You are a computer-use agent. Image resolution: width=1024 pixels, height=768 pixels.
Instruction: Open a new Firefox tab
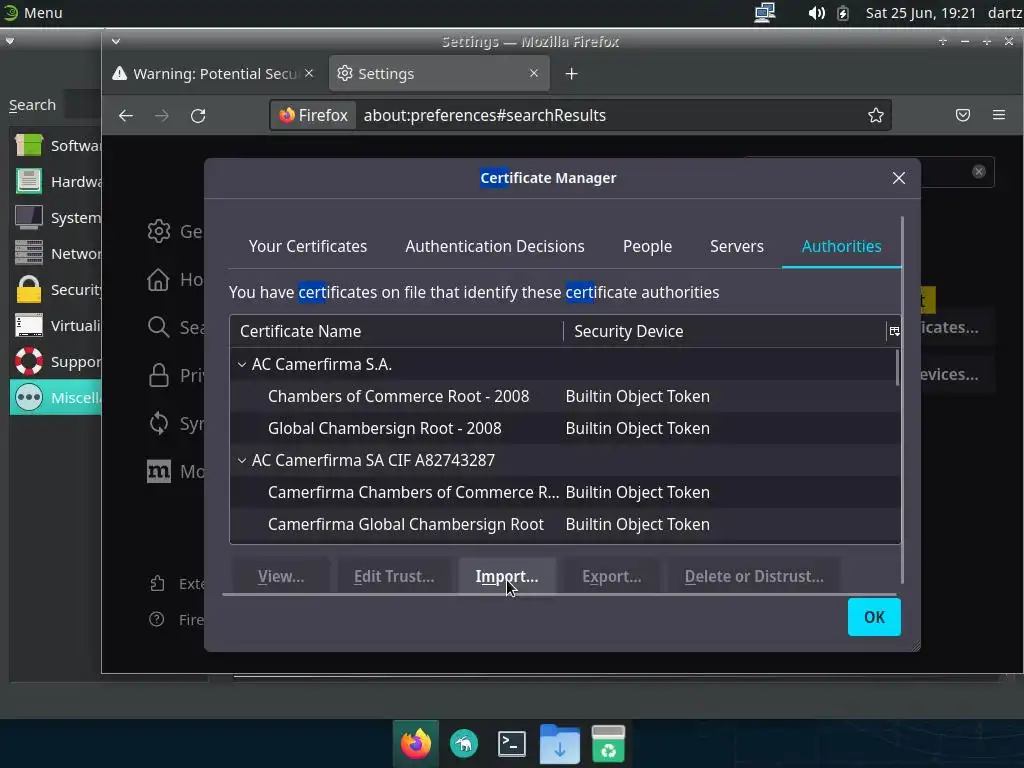point(571,74)
